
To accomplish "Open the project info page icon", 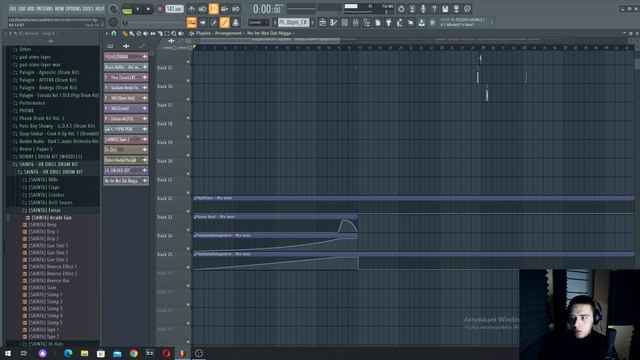I will click(378, 23).
